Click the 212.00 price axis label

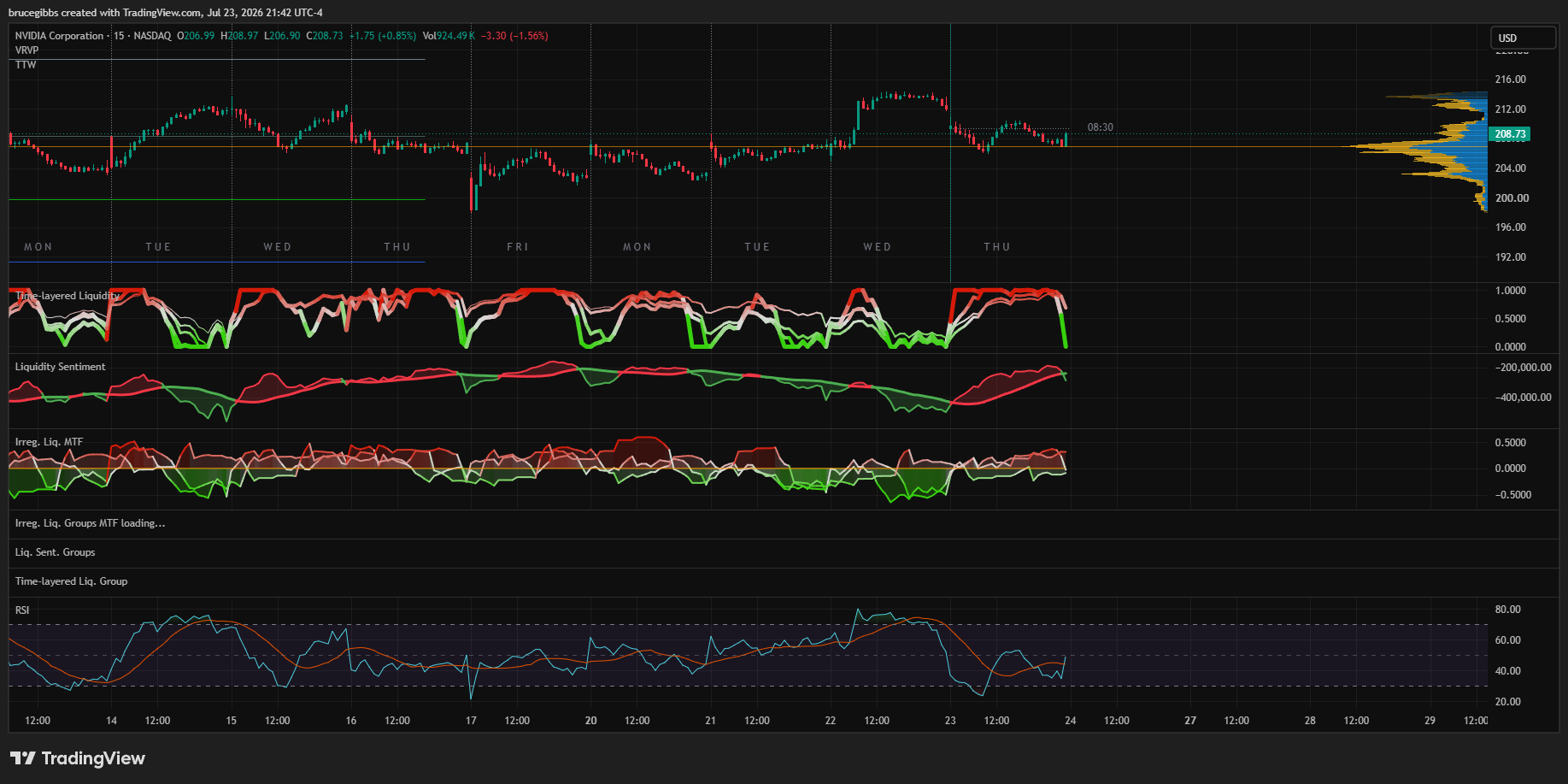(1510, 109)
